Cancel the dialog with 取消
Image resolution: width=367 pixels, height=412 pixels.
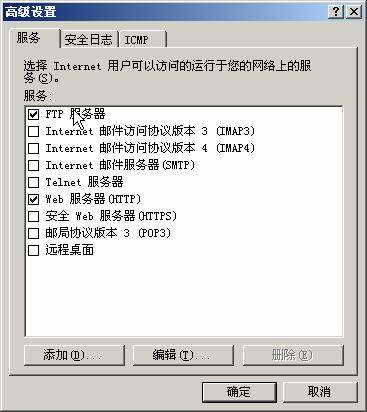[x=320, y=392]
